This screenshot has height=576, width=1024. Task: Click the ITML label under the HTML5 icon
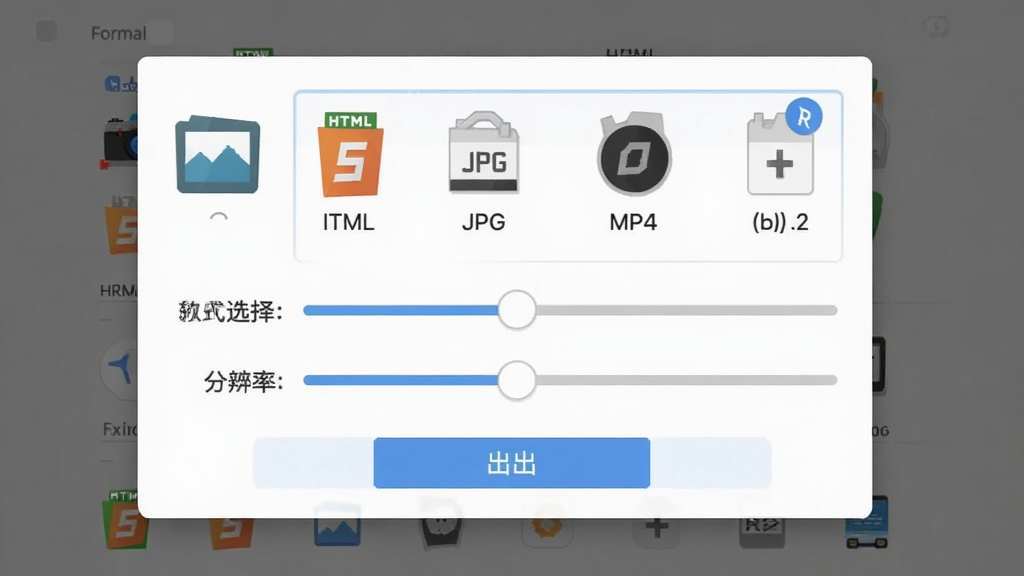(x=349, y=223)
